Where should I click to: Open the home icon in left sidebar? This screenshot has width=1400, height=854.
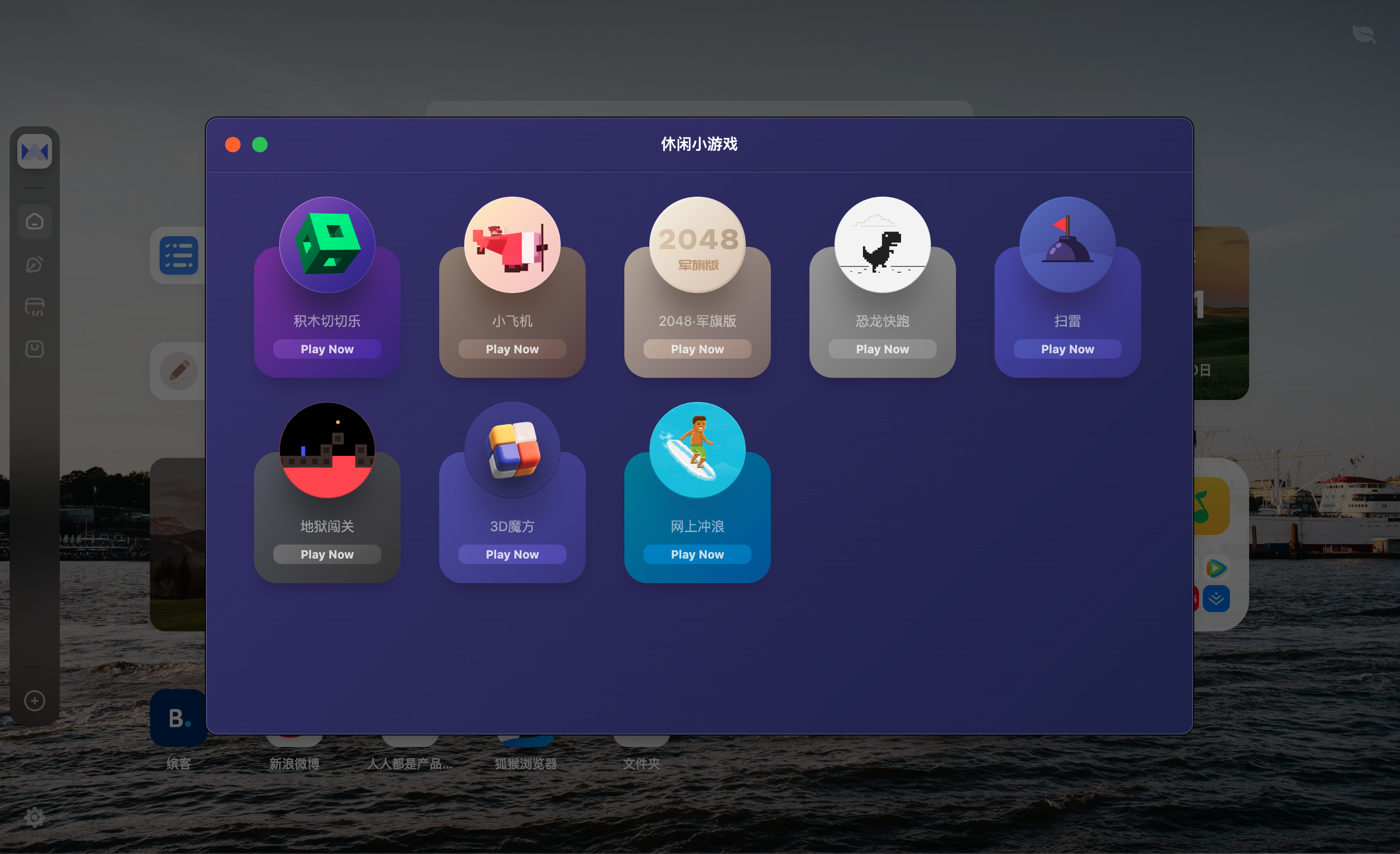[x=35, y=221]
